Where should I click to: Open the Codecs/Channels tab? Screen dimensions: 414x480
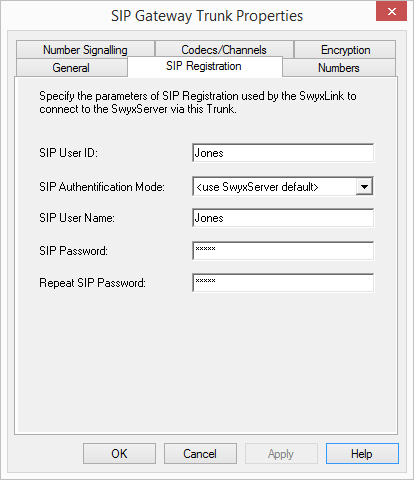coord(224,50)
